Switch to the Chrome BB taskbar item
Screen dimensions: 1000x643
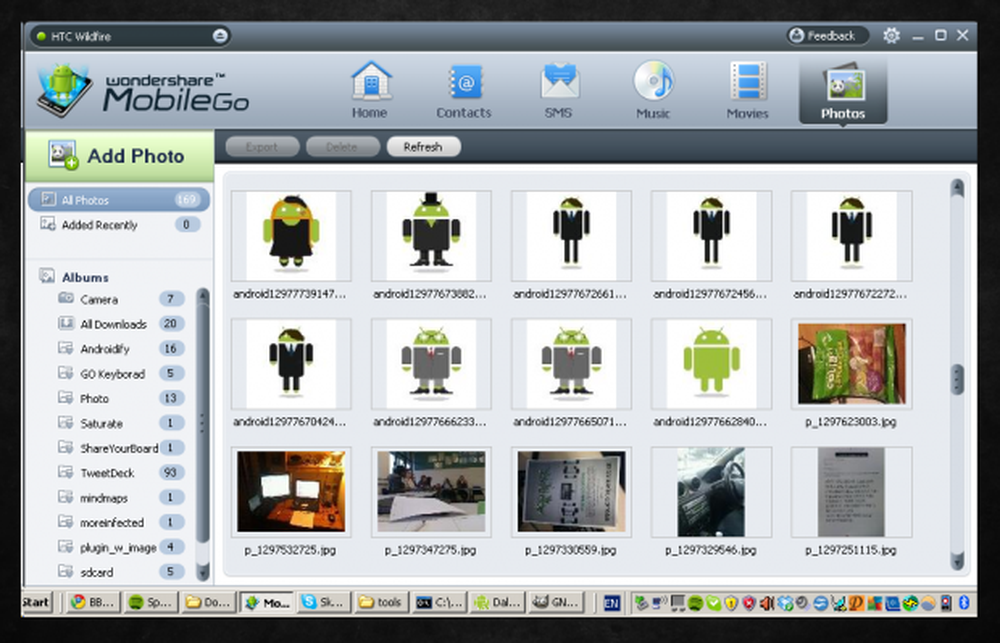(x=94, y=602)
